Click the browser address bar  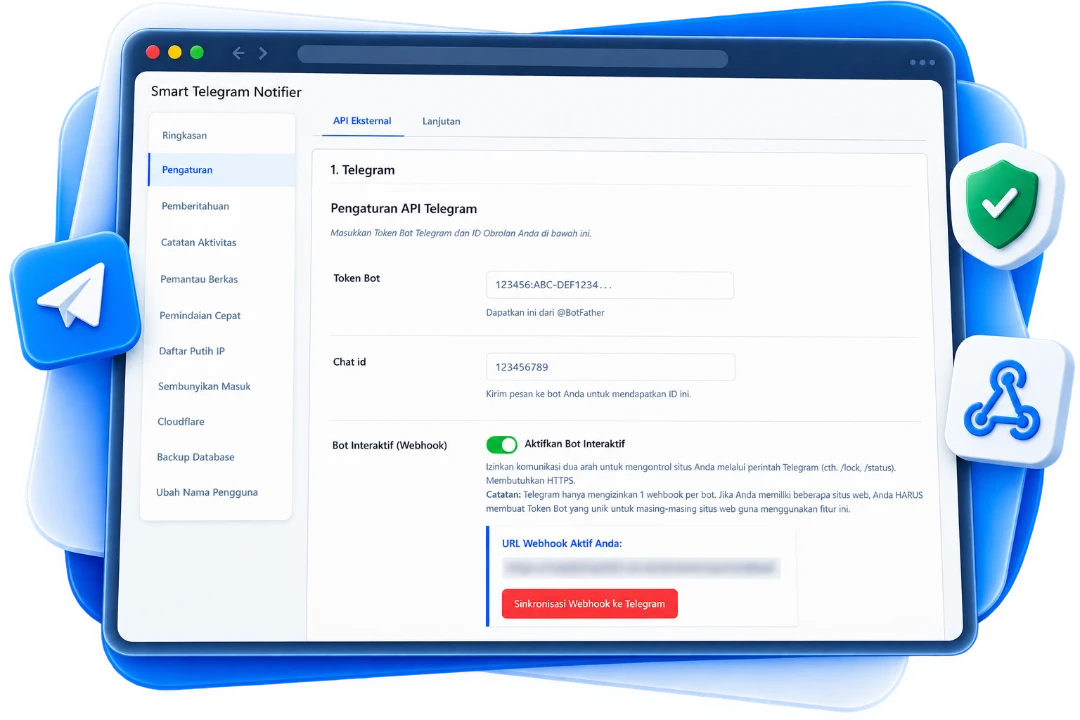click(x=512, y=57)
